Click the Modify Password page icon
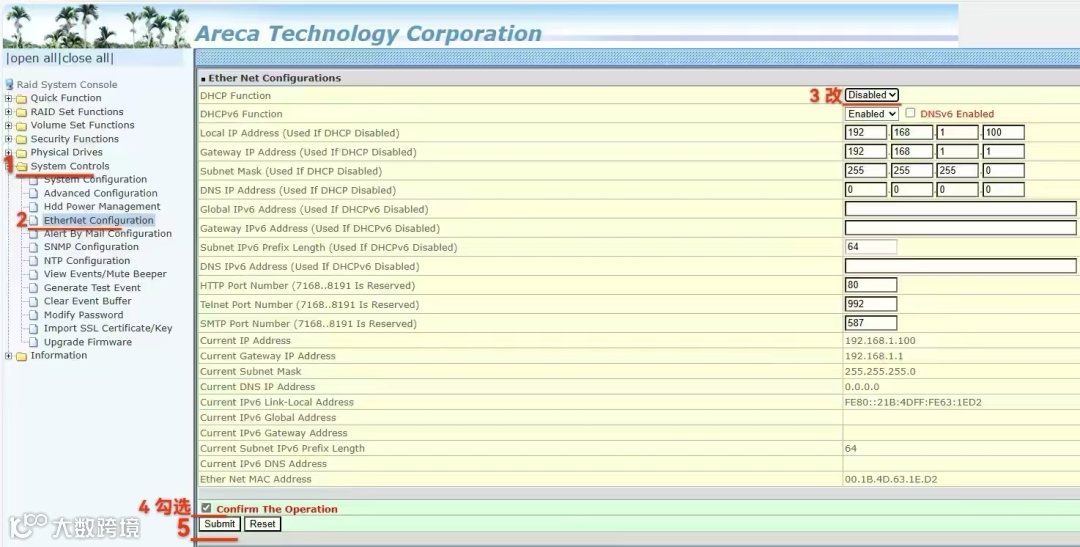Screen dimensions: 1080x547 pos(33,315)
